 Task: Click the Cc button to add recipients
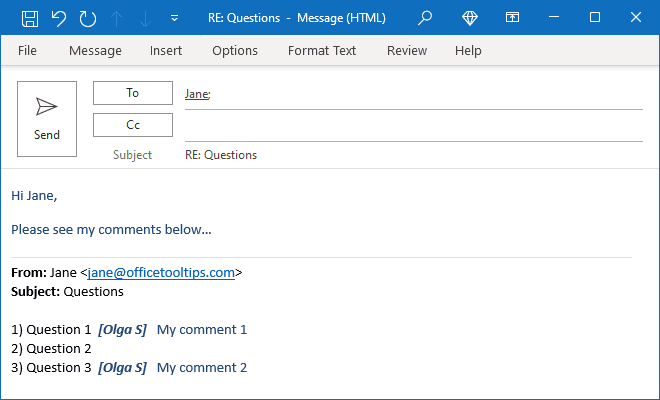point(133,125)
